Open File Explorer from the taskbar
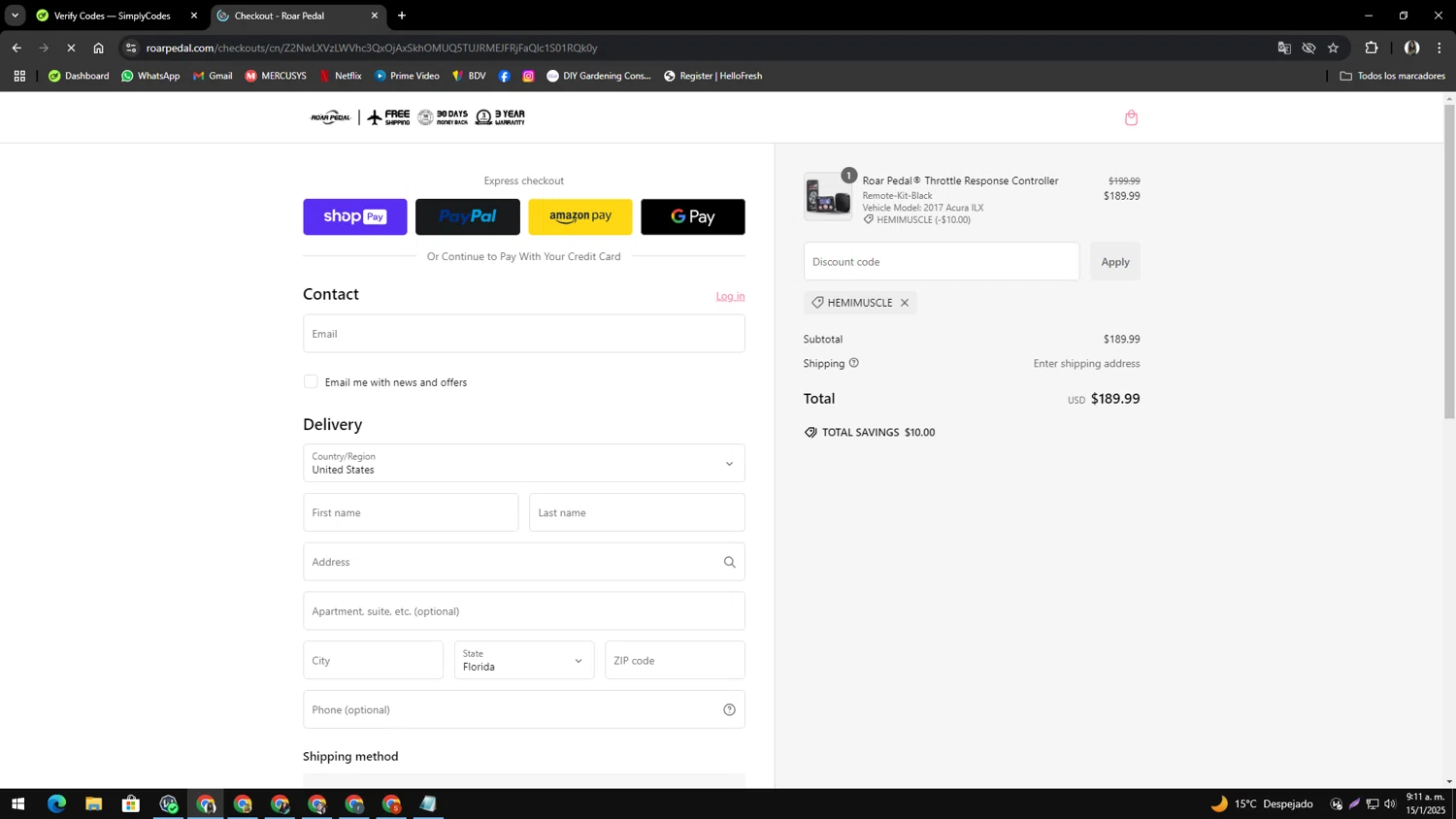The image size is (1456, 819). 93,803
